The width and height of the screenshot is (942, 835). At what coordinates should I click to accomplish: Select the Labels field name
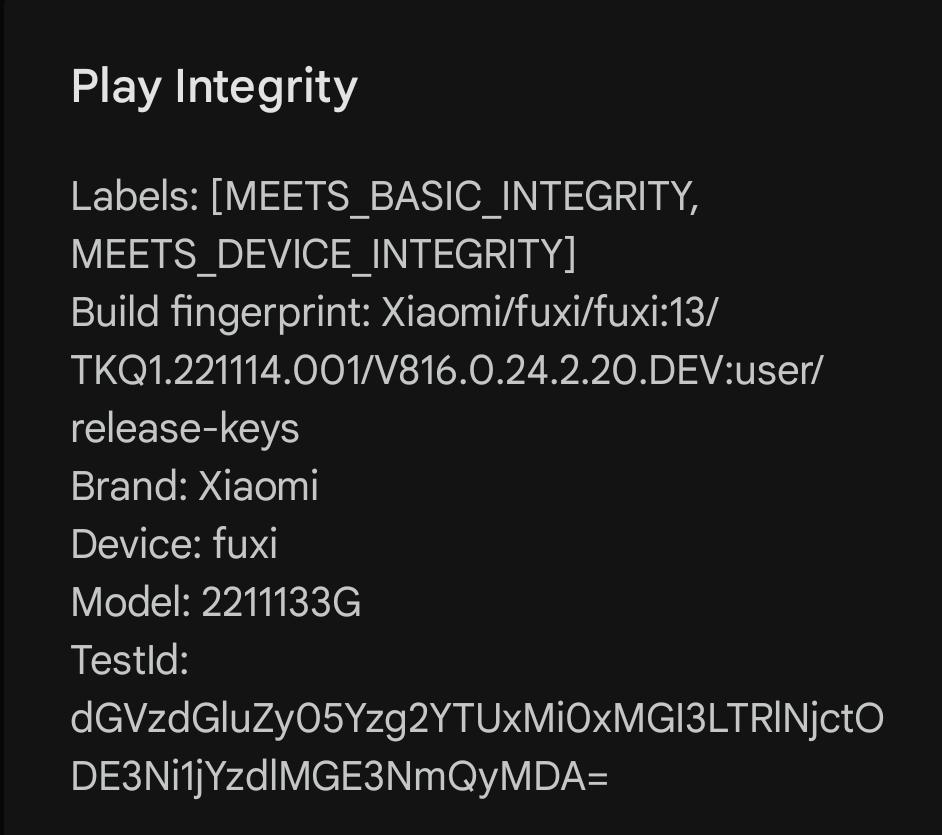pyautogui.click(x=134, y=197)
